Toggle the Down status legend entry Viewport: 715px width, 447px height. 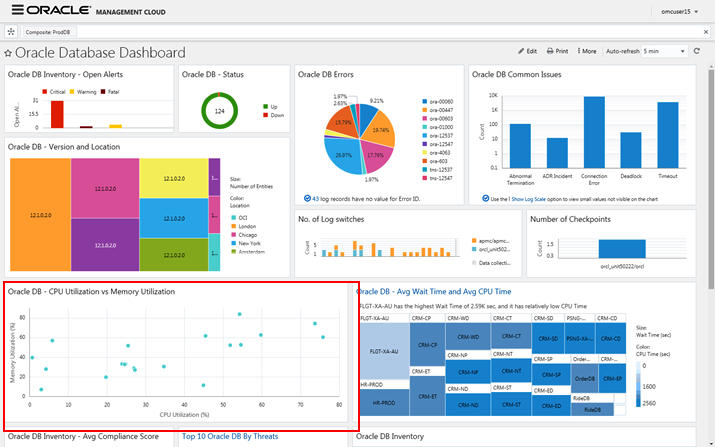[274, 115]
